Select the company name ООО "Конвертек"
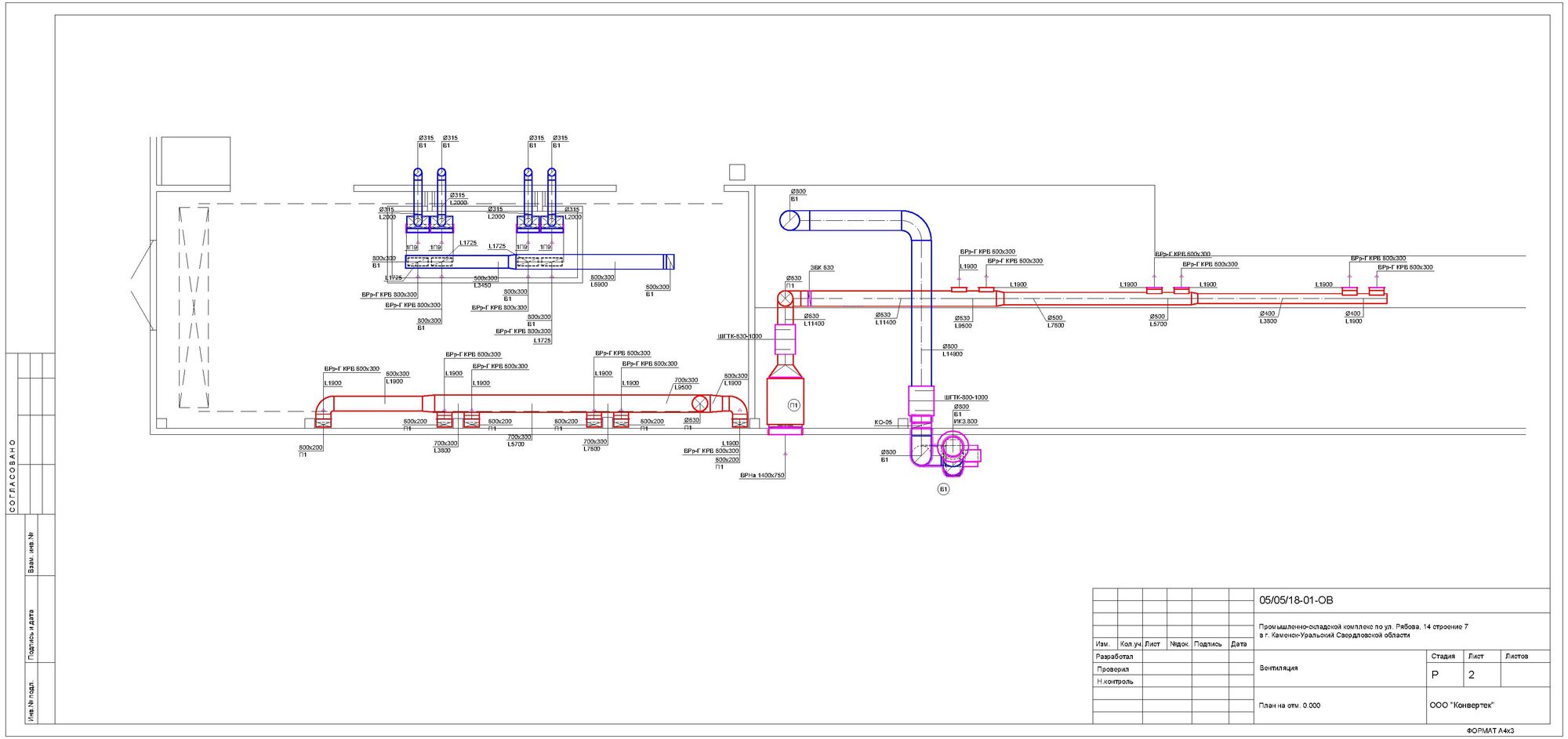The height and width of the screenshot is (739, 1568). 1461,705
